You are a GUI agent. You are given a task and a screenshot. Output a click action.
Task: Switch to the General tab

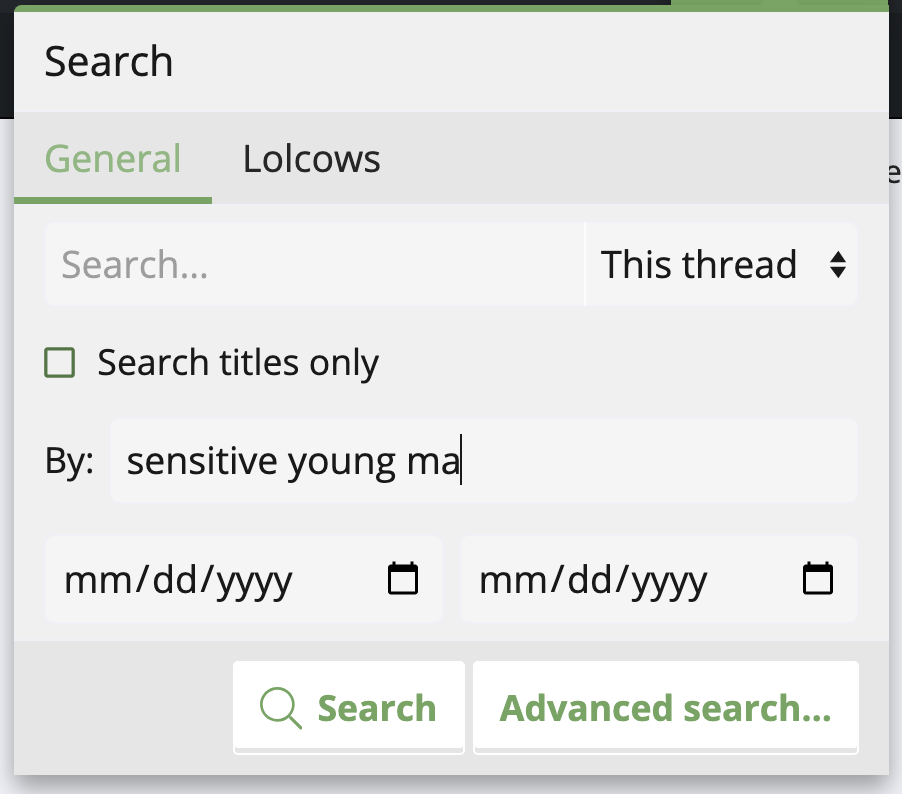[x=113, y=159]
